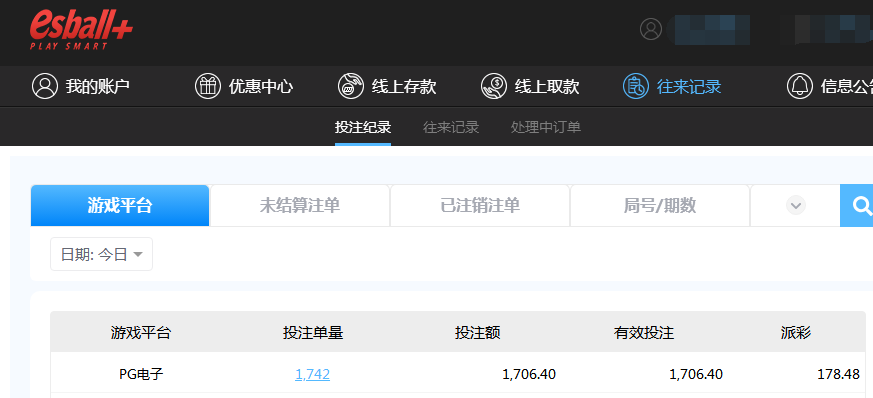Viewport: 873px width, 398px height.
Task: Click the PG电子 platform cell
Action: click(x=141, y=374)
